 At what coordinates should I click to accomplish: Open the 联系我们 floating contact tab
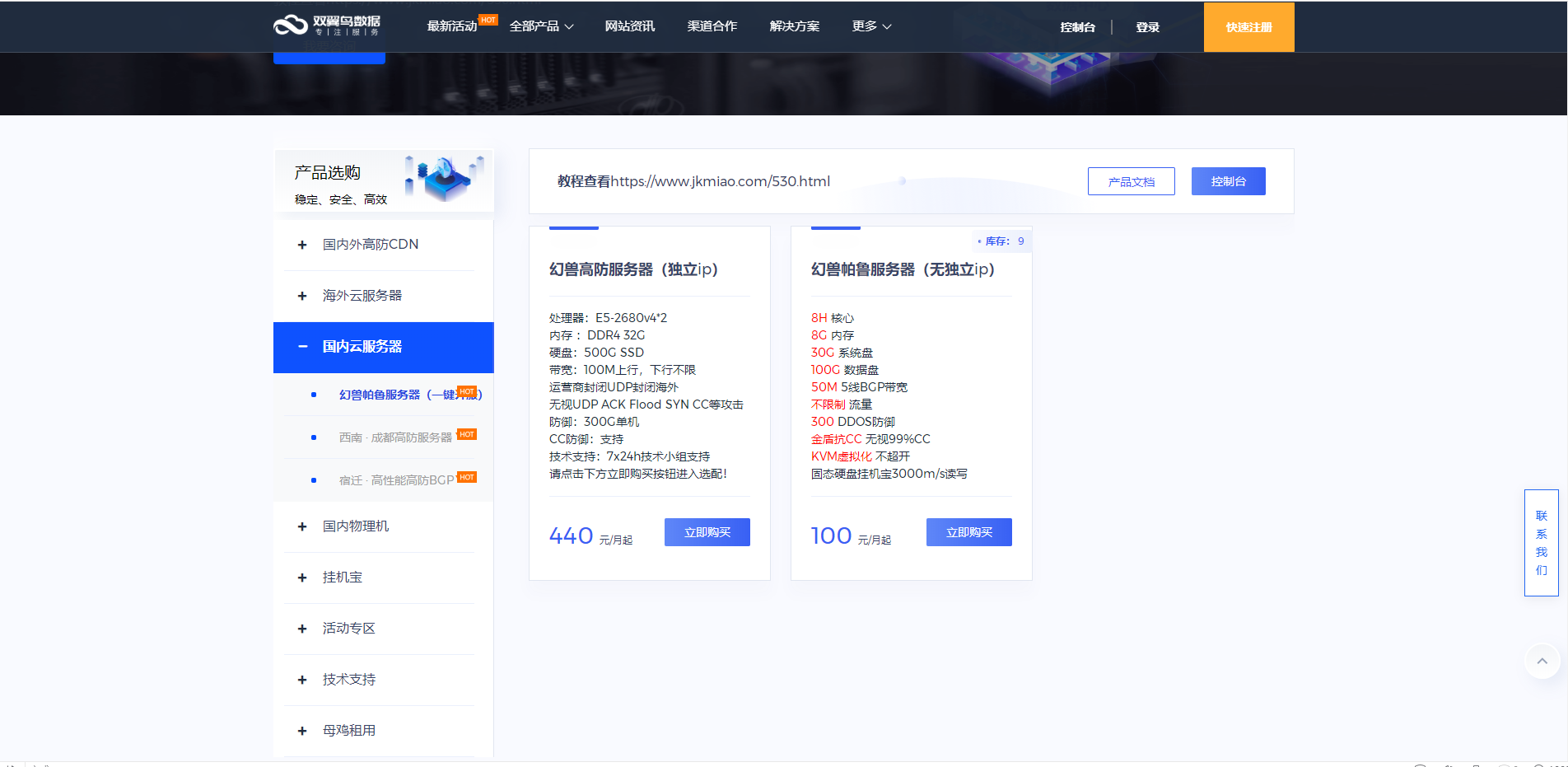[x=1541, y=542]
